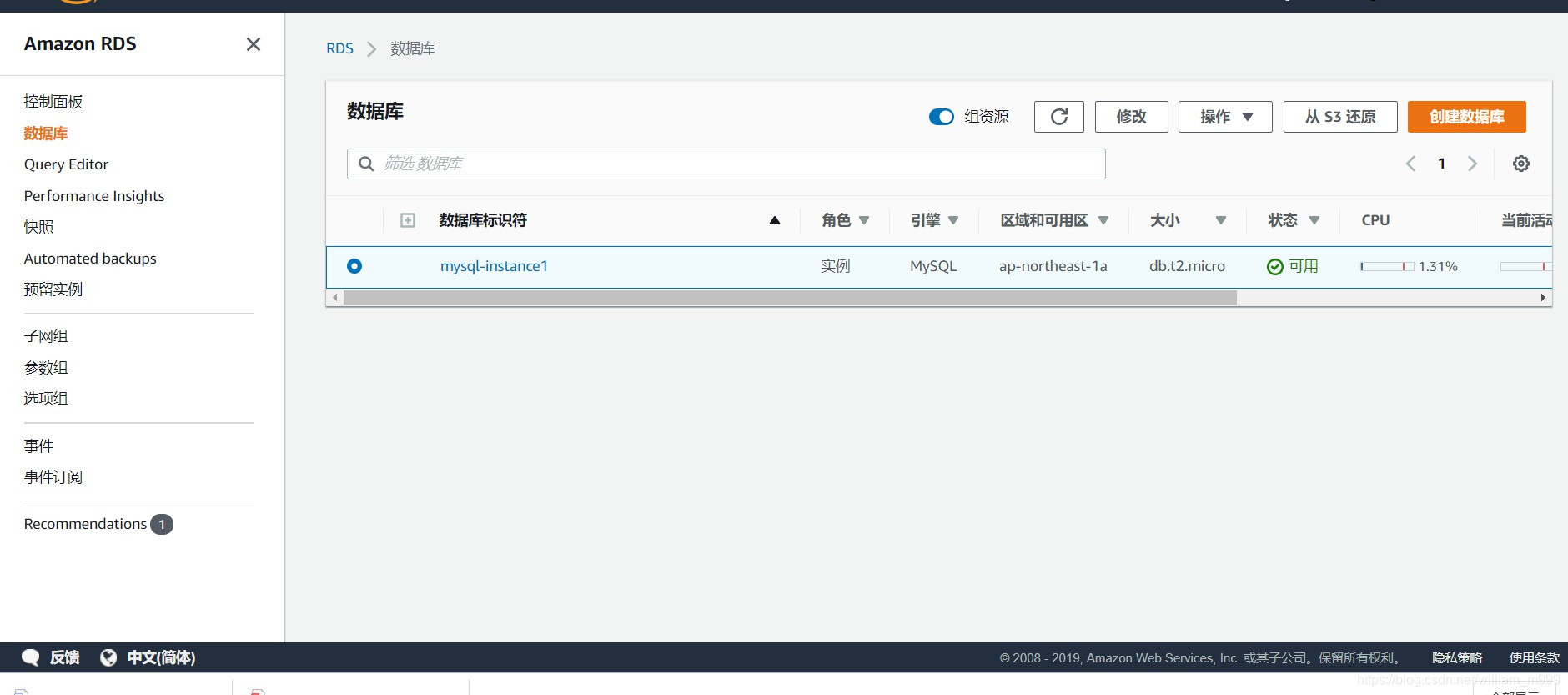Open Query Editor in sidebar

pos(66,164)
